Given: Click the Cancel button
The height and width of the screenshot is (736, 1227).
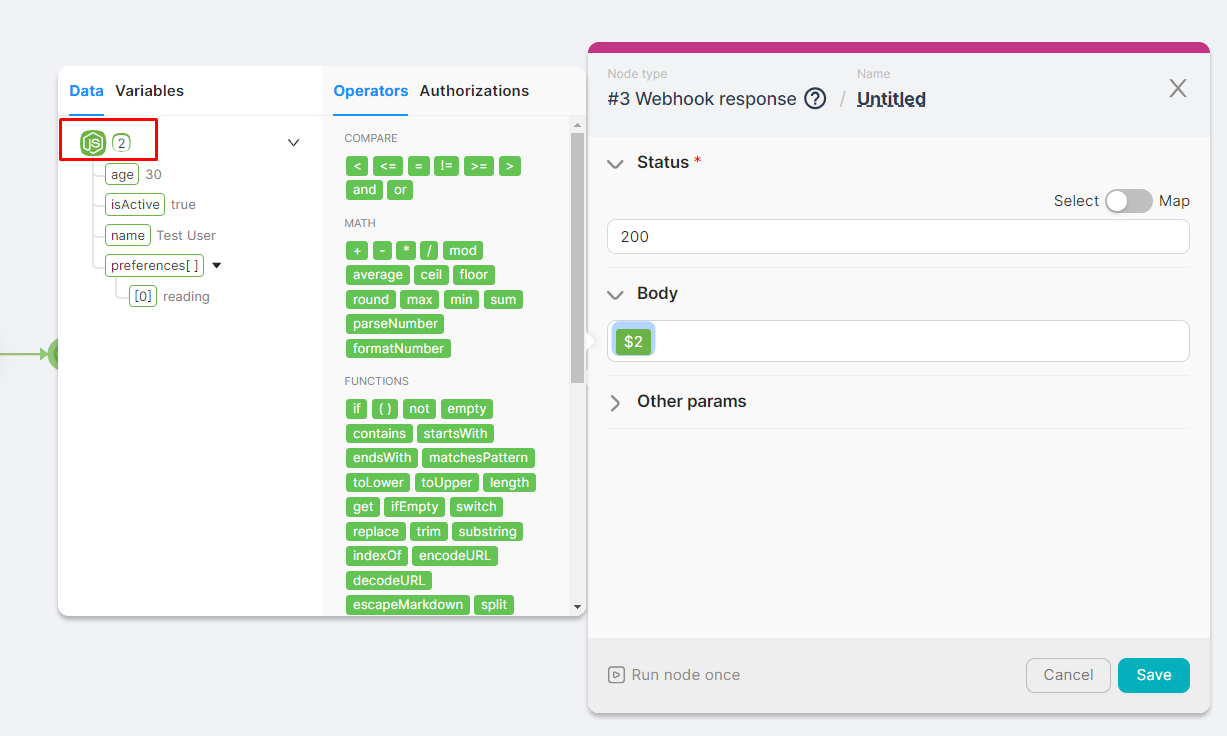Looking at the screenshot, I should (x=1067, y=675).
